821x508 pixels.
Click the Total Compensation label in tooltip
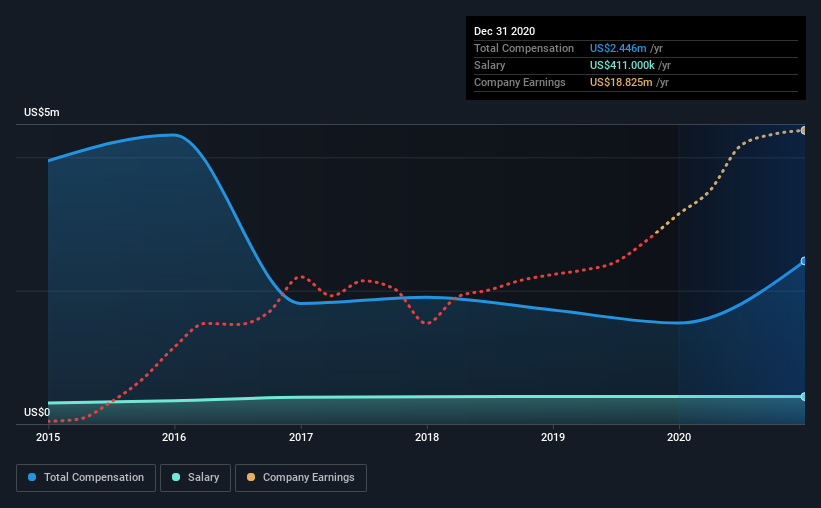click(x=524, y=48)
